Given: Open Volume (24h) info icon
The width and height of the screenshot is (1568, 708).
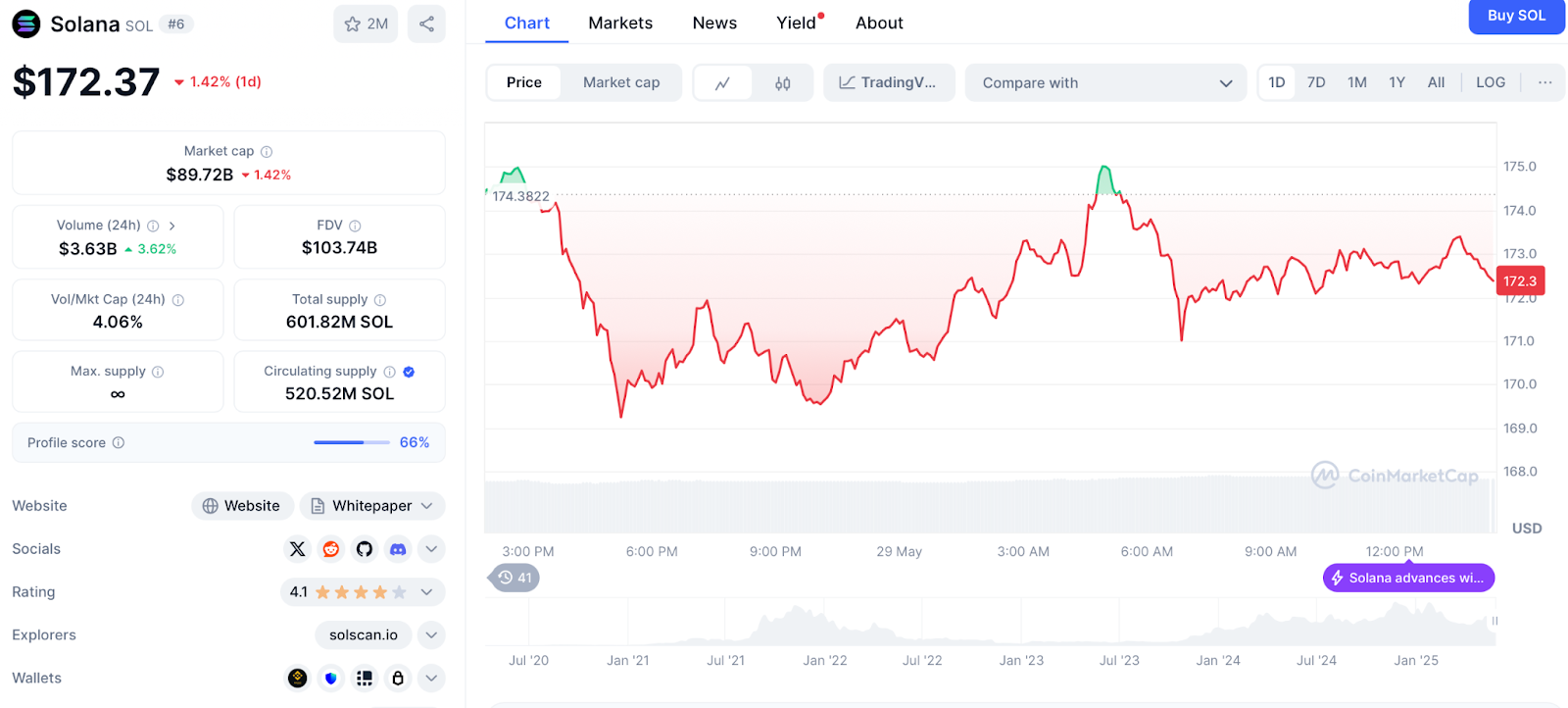Looking at the screenshot, I should tap(153, 226).
